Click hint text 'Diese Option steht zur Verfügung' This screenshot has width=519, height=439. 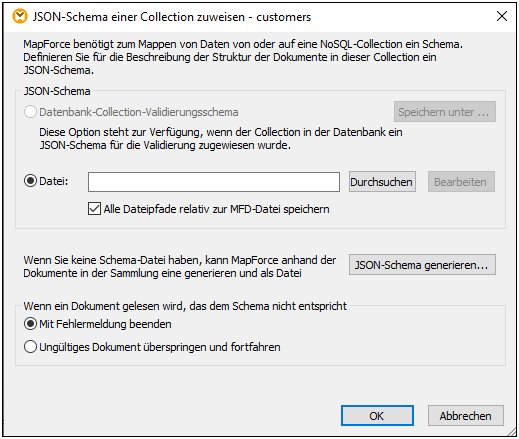tap(120, 132)
